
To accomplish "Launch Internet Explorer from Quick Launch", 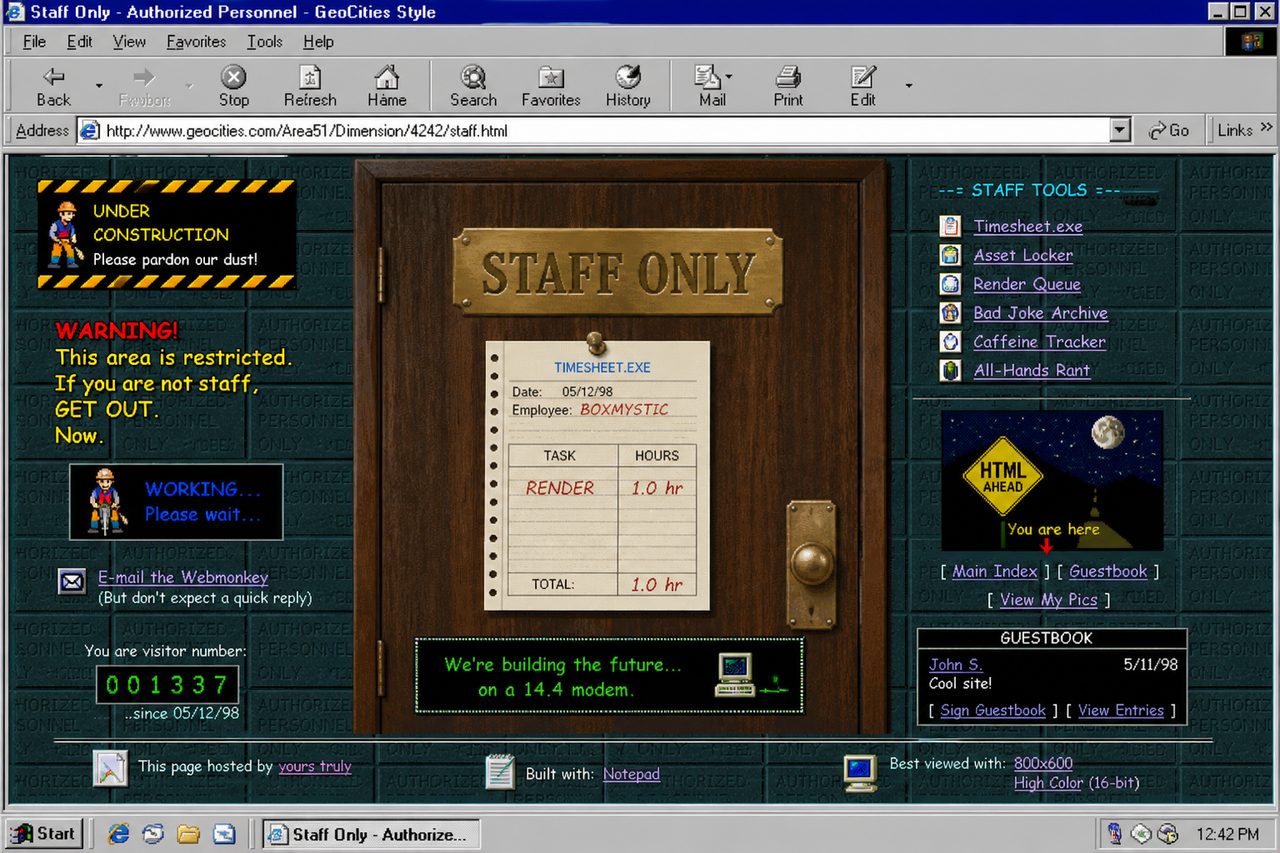I will pos(119,833).
